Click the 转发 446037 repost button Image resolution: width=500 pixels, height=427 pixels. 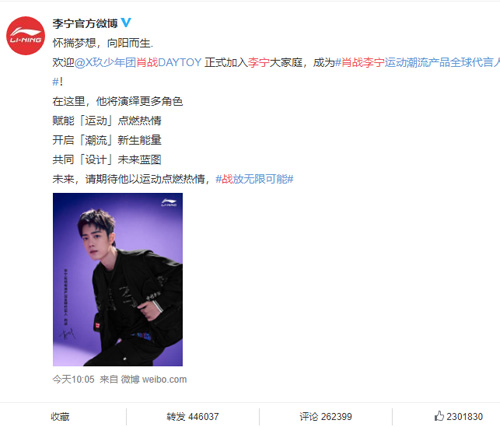pyautogui.click(x=193, y=416)
